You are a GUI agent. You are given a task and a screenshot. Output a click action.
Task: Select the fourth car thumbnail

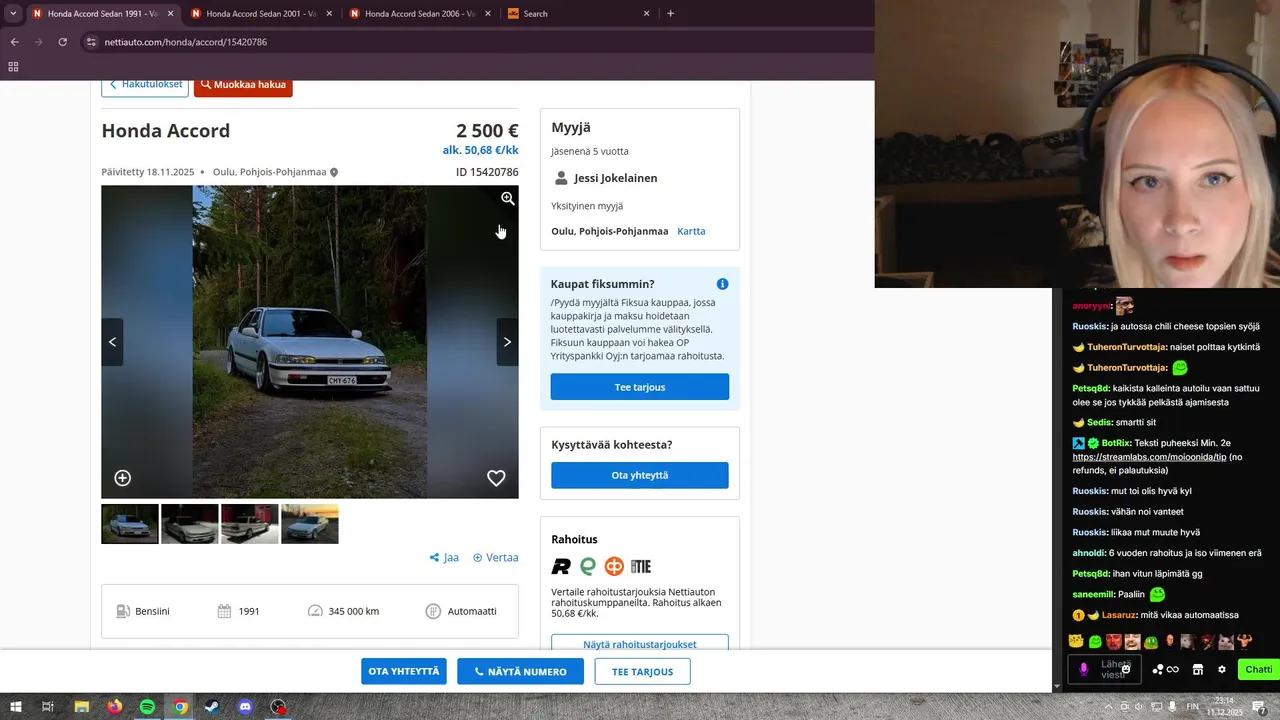click(310, 524)
